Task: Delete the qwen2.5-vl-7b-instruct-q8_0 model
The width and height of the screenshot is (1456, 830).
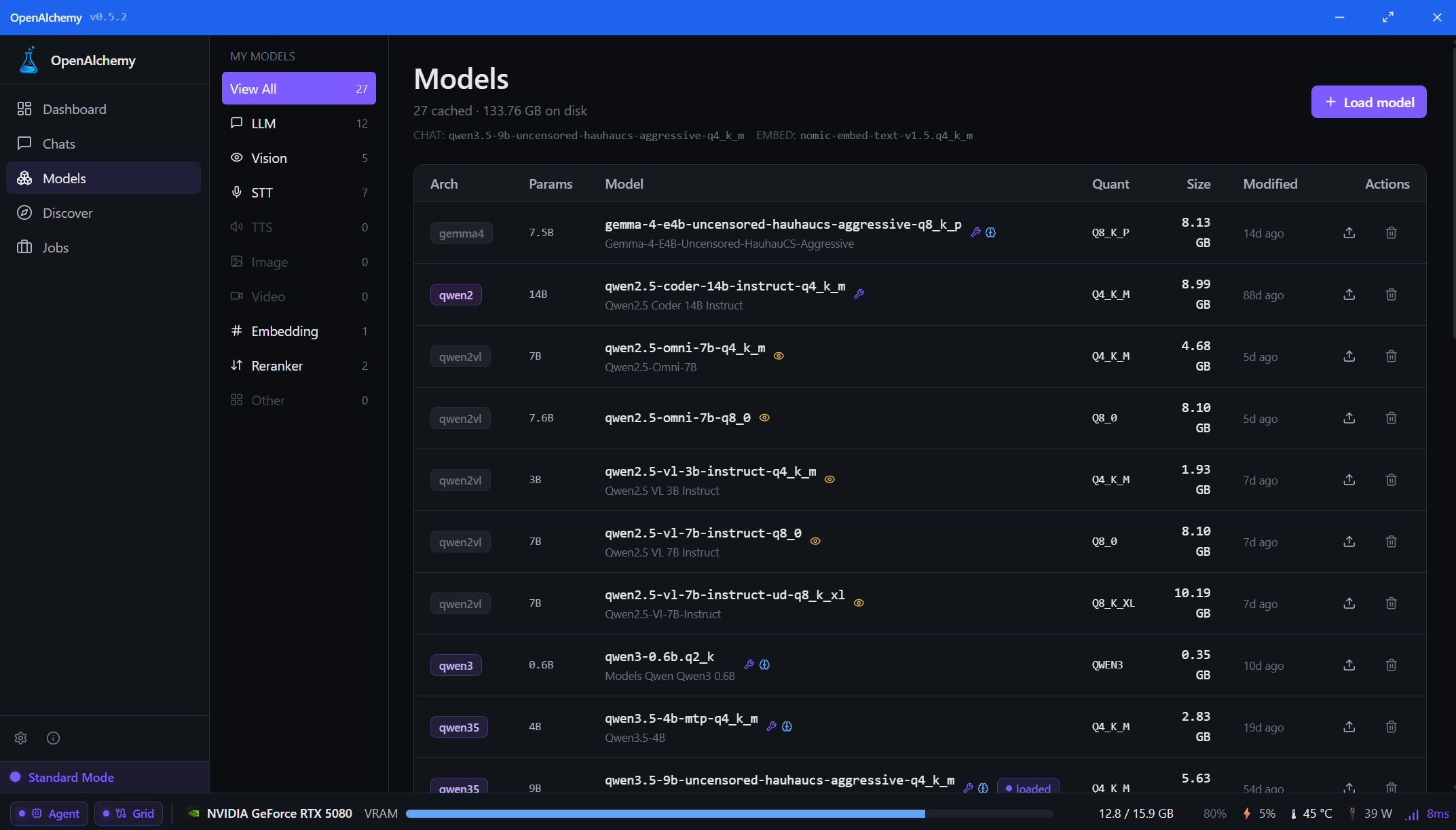Action: point(1391,542)
